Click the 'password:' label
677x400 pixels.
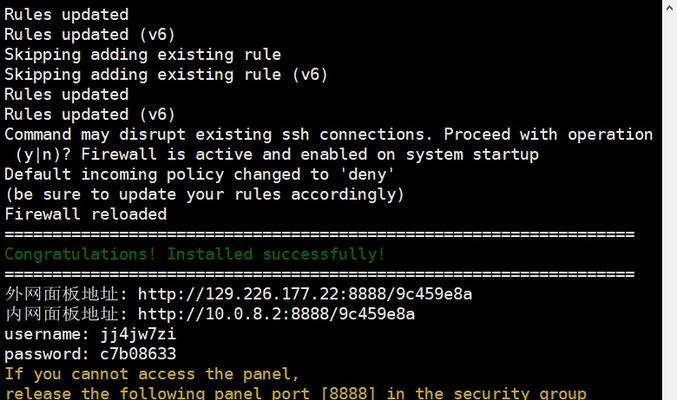coord(47,354)
